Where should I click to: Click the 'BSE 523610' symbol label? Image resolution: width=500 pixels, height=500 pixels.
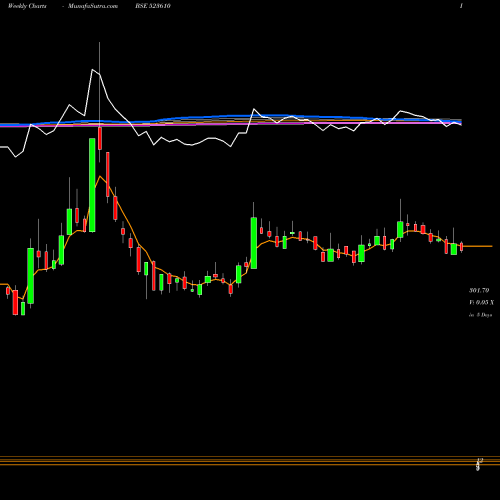tap(153, 6)
